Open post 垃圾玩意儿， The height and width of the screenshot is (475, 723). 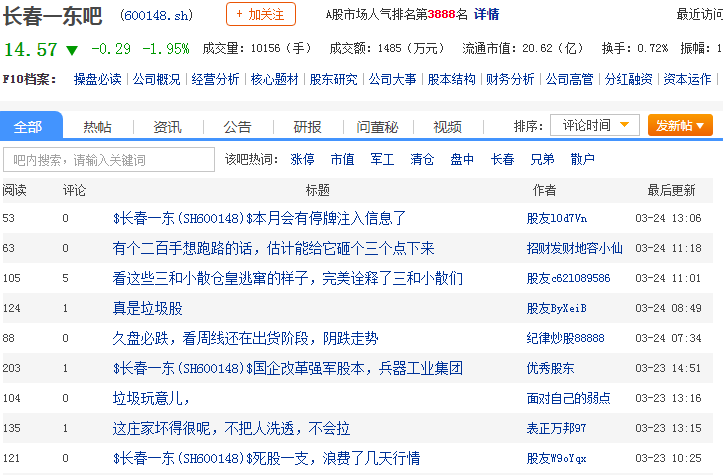151,398
